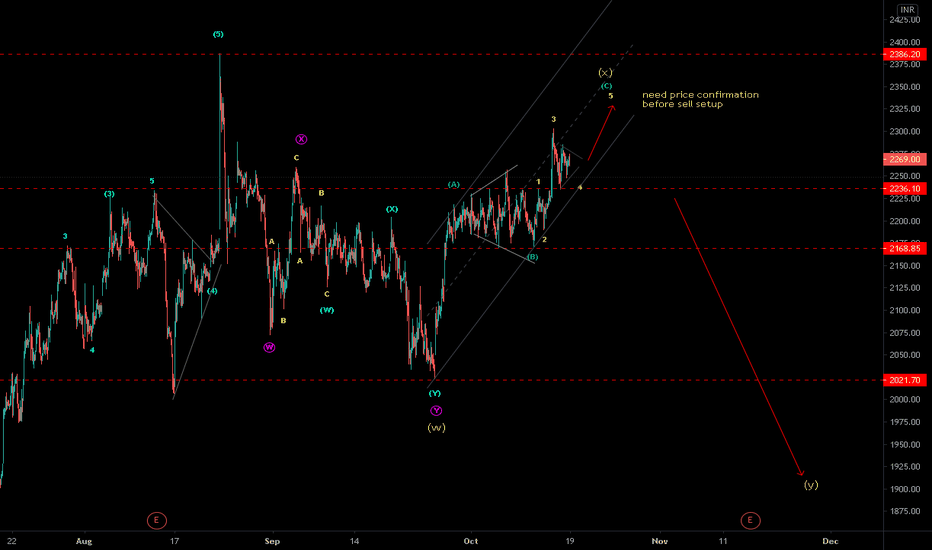The image size is (932, 550).
Task: Select the yellow (x) label near channel top
Action: pyautogui.click(x=605, y=73)
